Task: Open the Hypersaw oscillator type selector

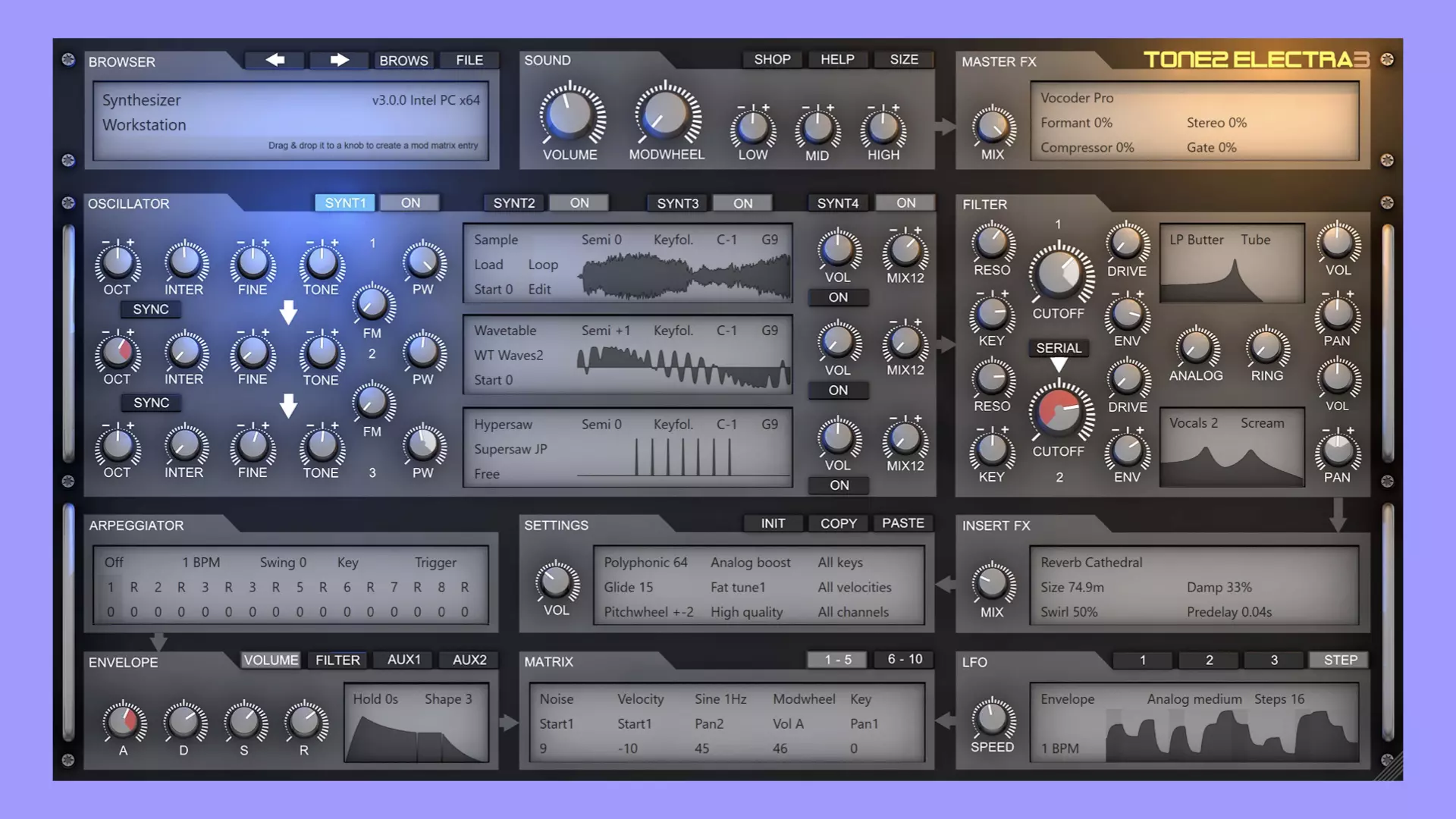Action: [x=504, y=425]
